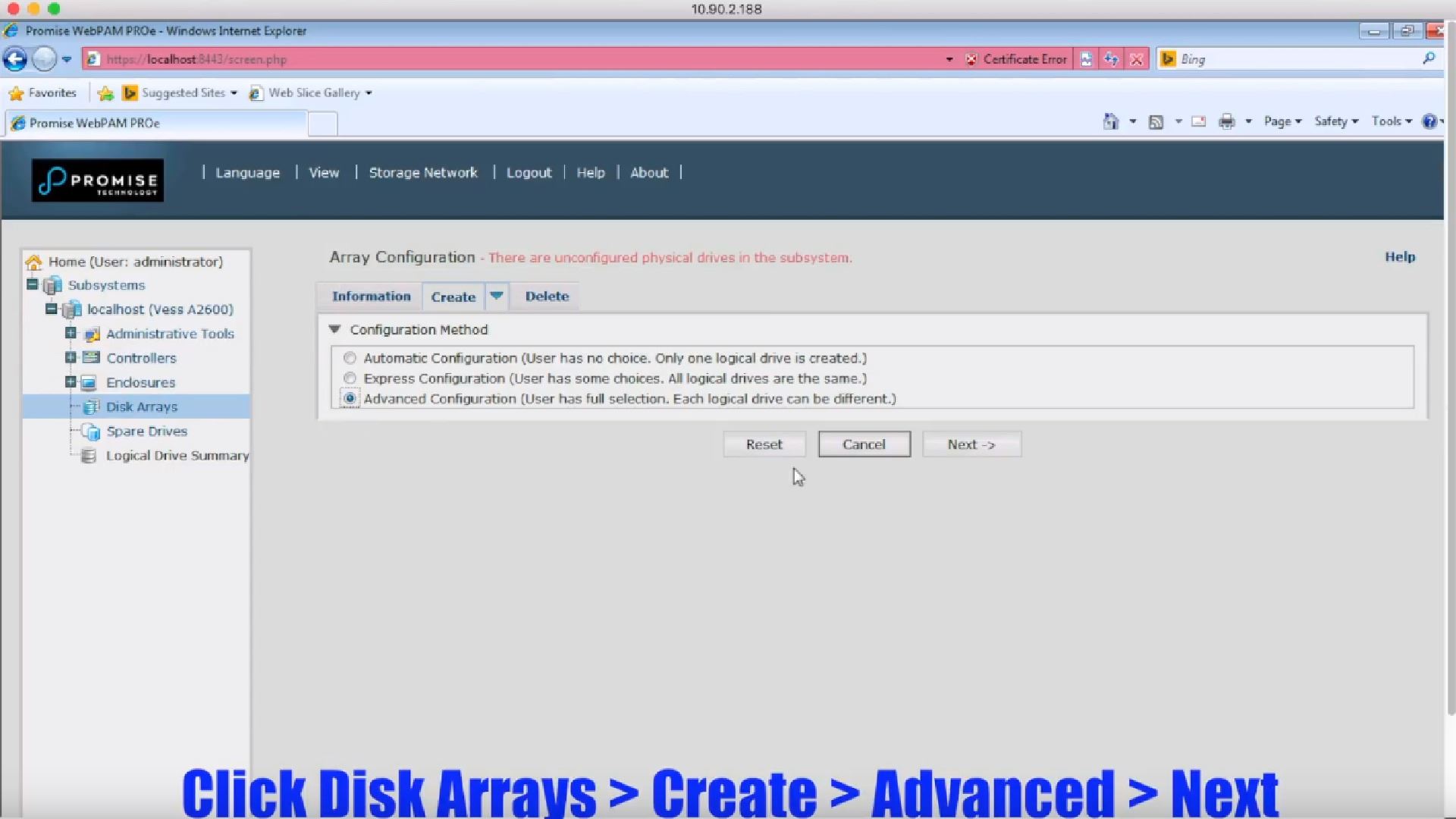Click the Promise Technology logo
Image resolution: width=1456 pixels, height=819 pixels.
click(x=97, y=180)
